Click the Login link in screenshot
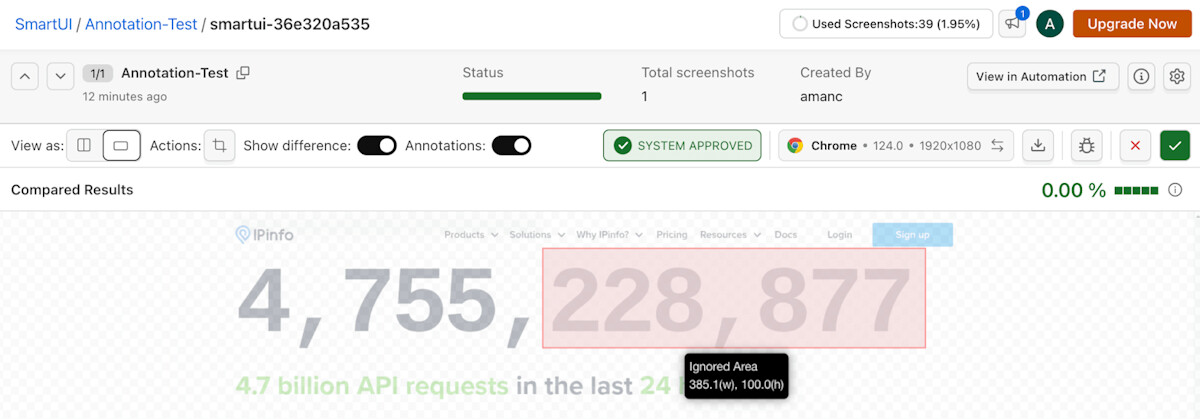Screen dimensions: 1200x419 (x=840, y=235)
